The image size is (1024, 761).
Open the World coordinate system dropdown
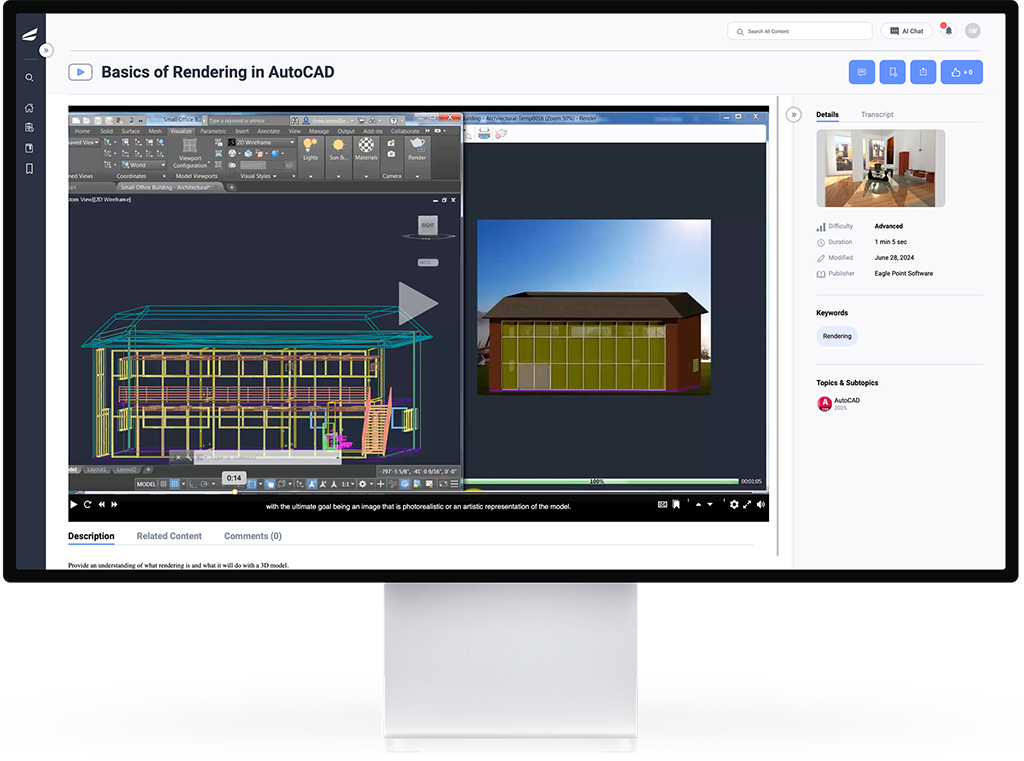(144, 165)
